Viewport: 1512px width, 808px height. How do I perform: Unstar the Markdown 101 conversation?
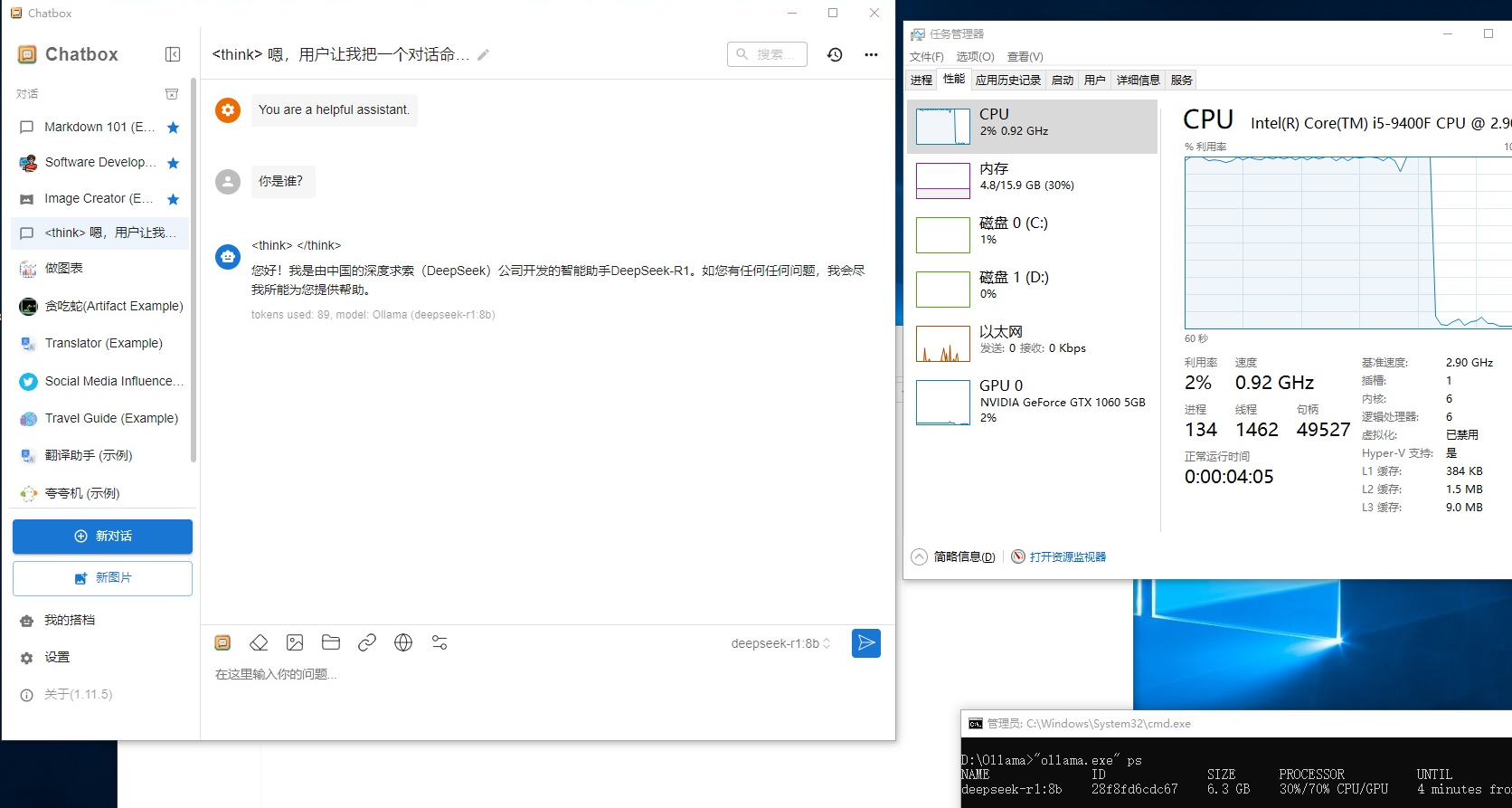[x=174, y=128]
